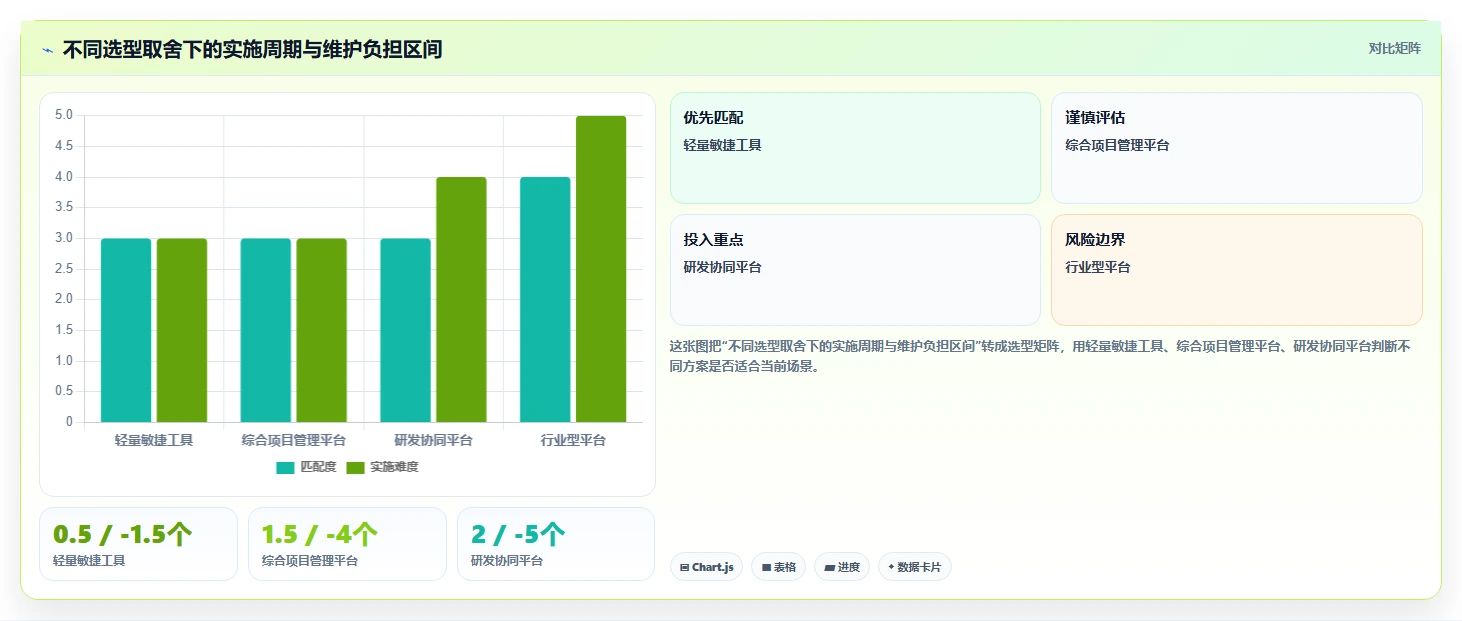Image resolution: width=1462 pixels, height=621 pixels.
Task: Toggle the 实施难度 legend entry
Action: tap(382, 467)
